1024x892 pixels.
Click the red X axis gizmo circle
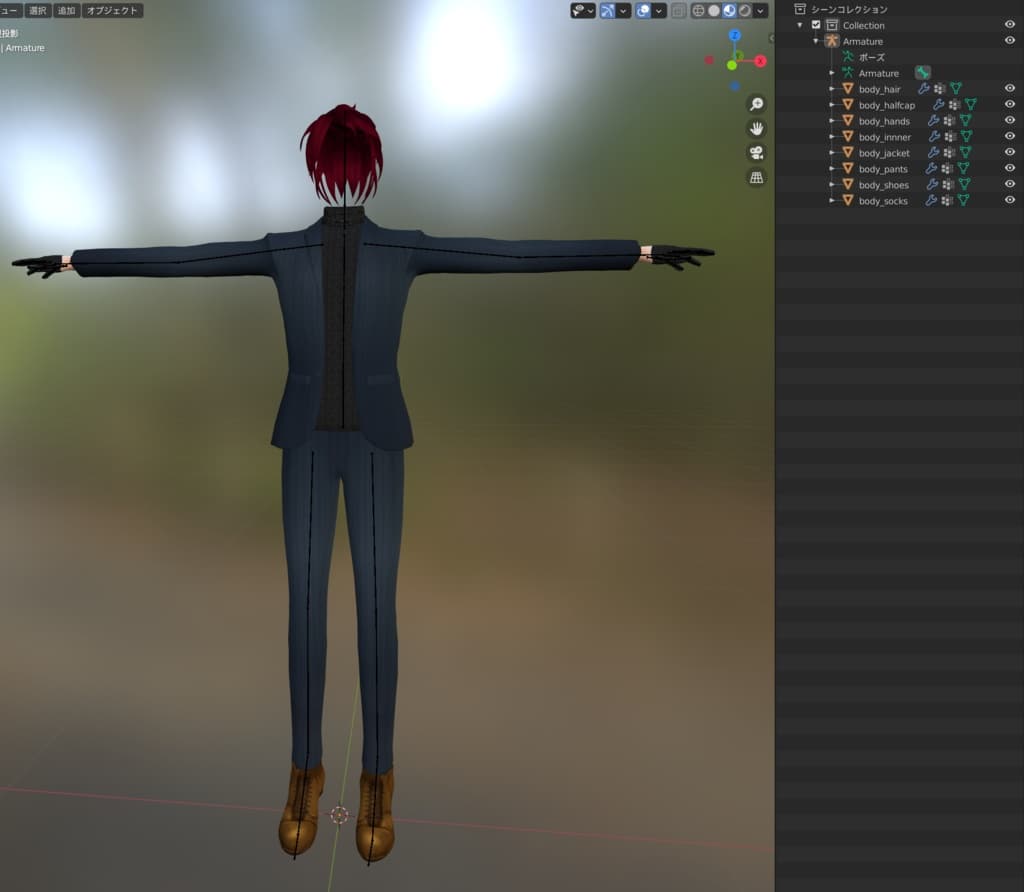[x=760, y=61]
